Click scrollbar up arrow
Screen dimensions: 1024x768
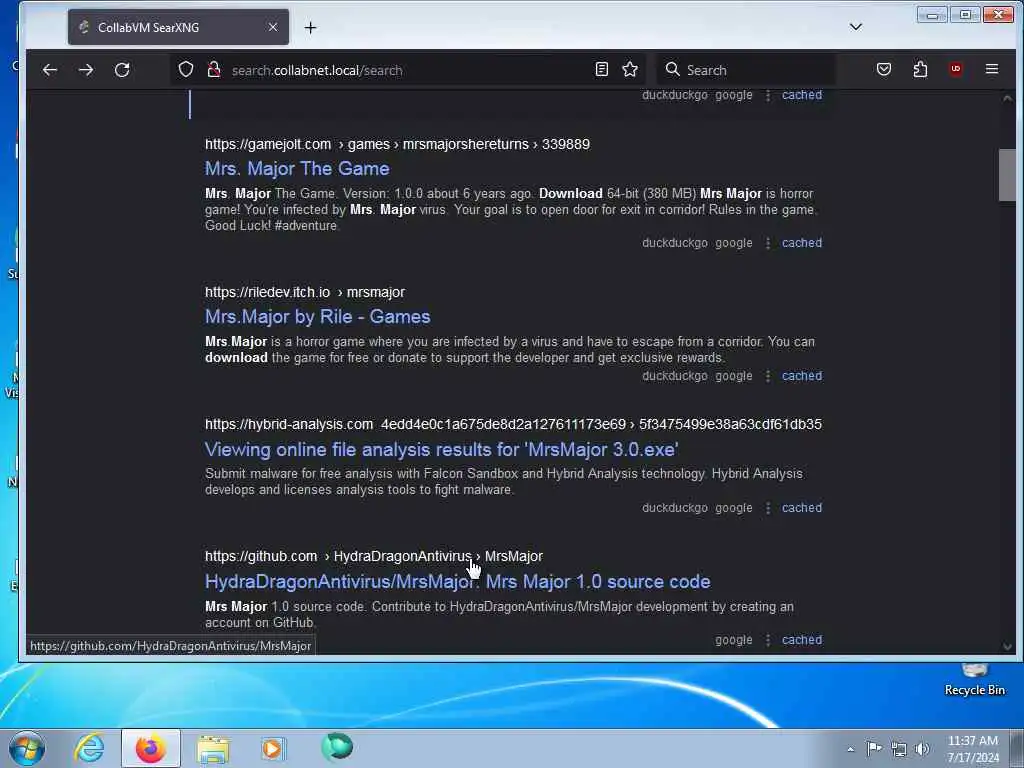[x=1006, y=98]
